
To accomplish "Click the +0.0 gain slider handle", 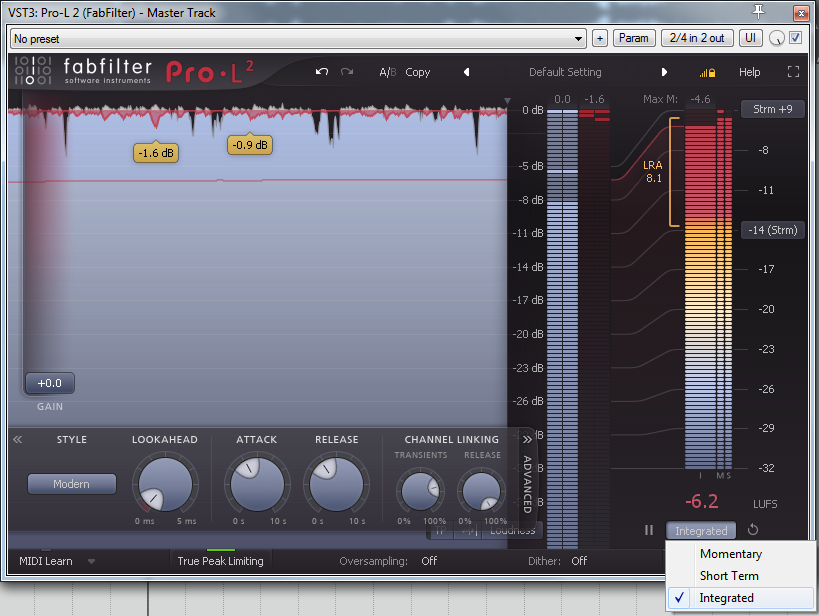I will [50, 383].
